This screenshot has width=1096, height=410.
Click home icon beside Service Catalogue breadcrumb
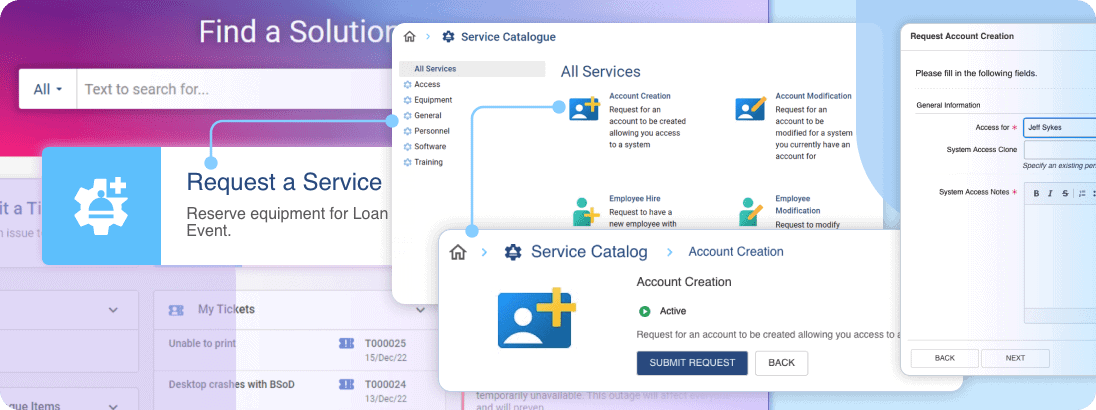[x=409, y=37]
